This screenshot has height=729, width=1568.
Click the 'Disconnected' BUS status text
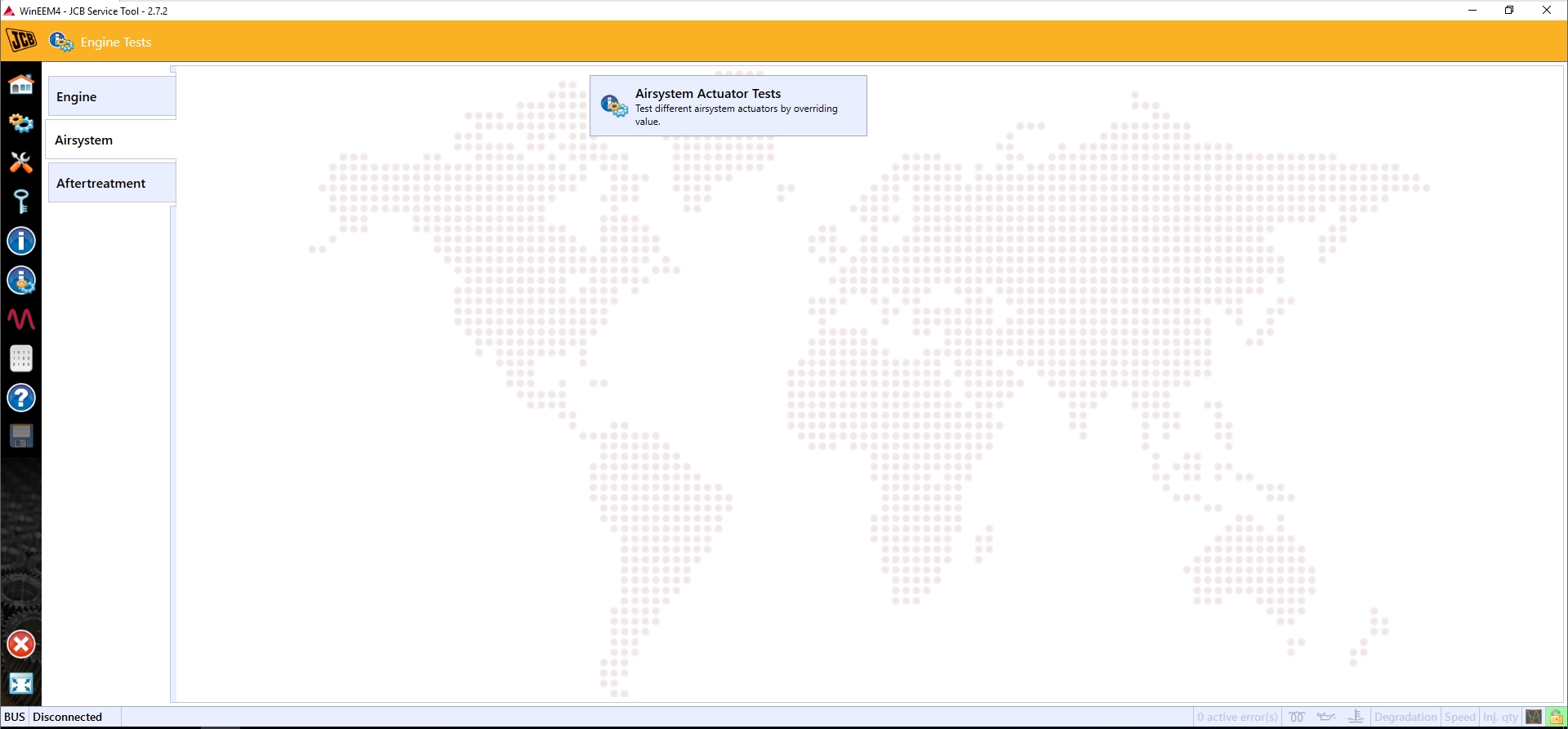[68, 717]
